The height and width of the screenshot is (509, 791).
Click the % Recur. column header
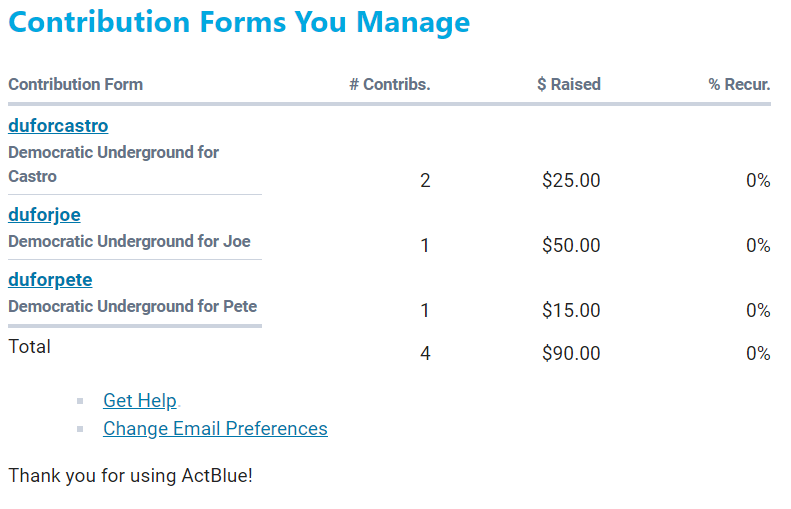pos(739,85)
